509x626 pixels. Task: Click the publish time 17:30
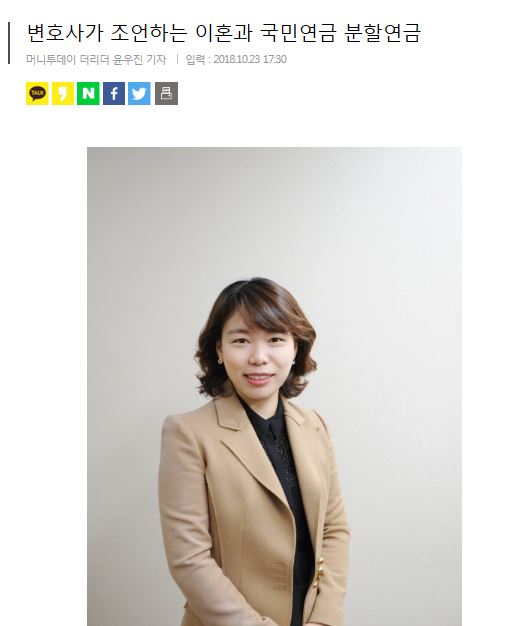[x=275, y=59]
